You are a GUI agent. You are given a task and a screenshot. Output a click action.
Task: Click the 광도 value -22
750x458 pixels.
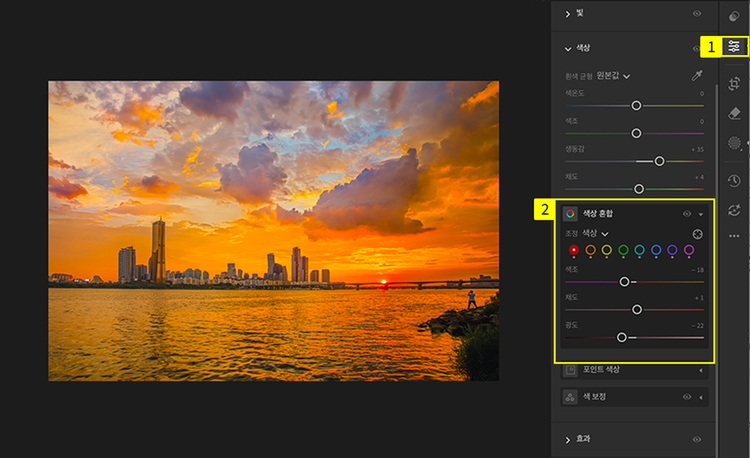click(698, 326)
